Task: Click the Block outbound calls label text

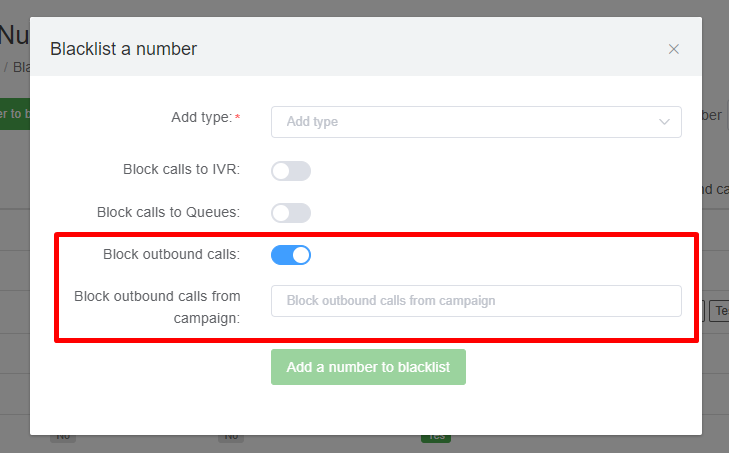Action: tap(171, 254)
